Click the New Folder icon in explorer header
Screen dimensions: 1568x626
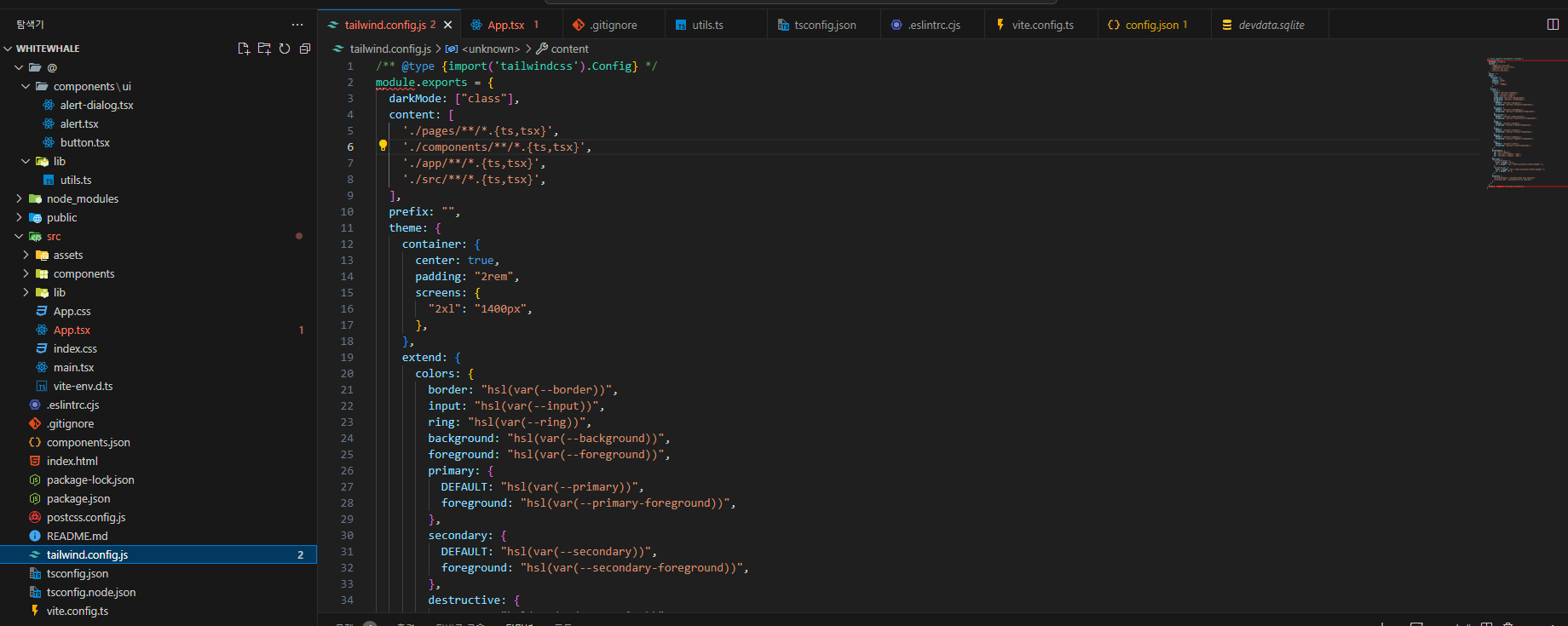pos(264,49)
